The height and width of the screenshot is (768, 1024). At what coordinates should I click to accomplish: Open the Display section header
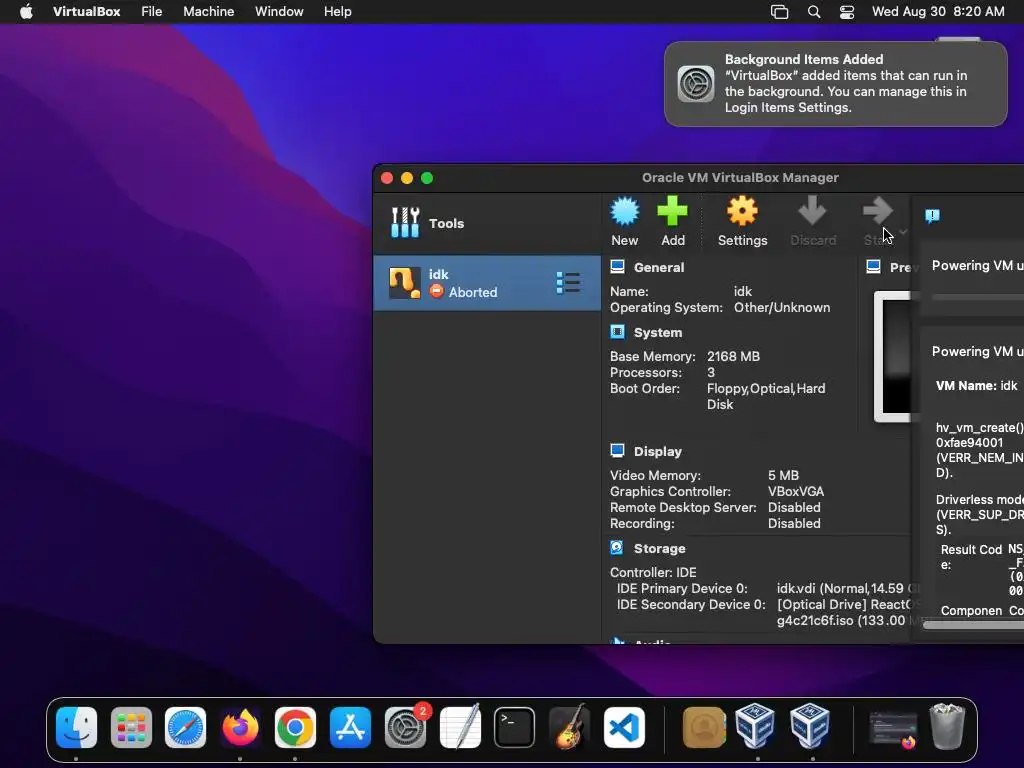[x=658, y=451]
